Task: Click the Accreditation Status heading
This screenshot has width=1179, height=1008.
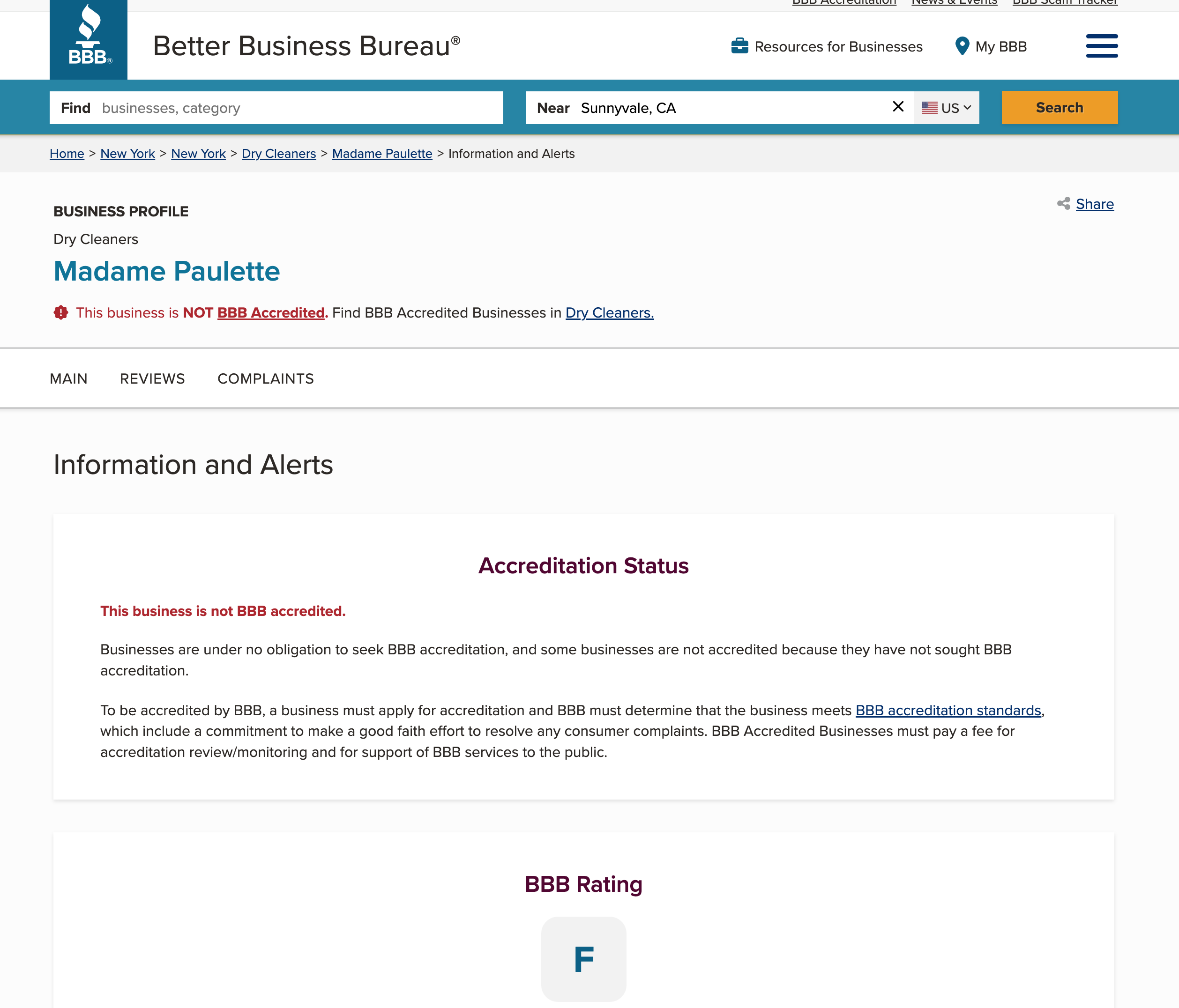Action: [x=583, y=566]
